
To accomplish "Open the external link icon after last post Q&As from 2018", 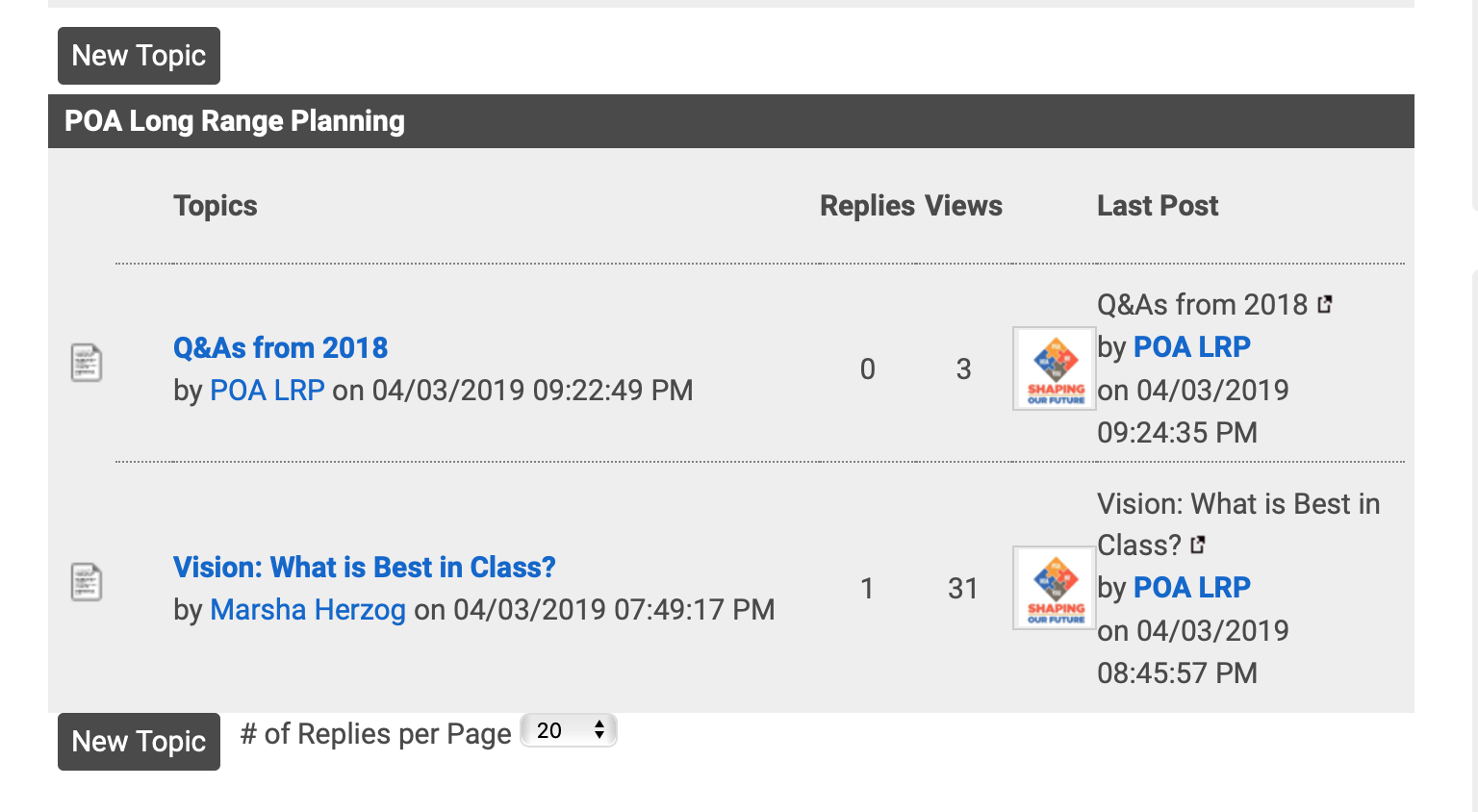I will click(x=1325, y=304).
